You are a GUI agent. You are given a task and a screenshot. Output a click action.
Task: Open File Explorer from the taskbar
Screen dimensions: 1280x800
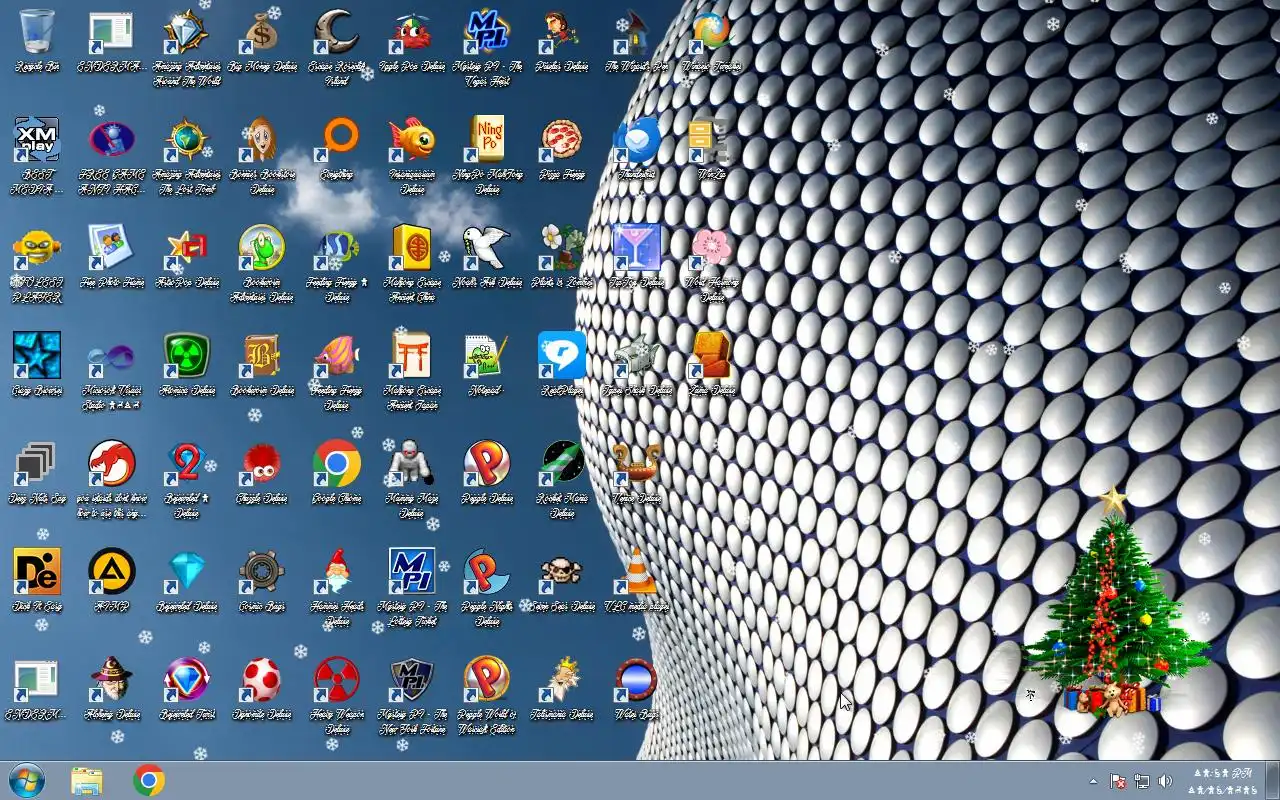(x=87, y=780)
